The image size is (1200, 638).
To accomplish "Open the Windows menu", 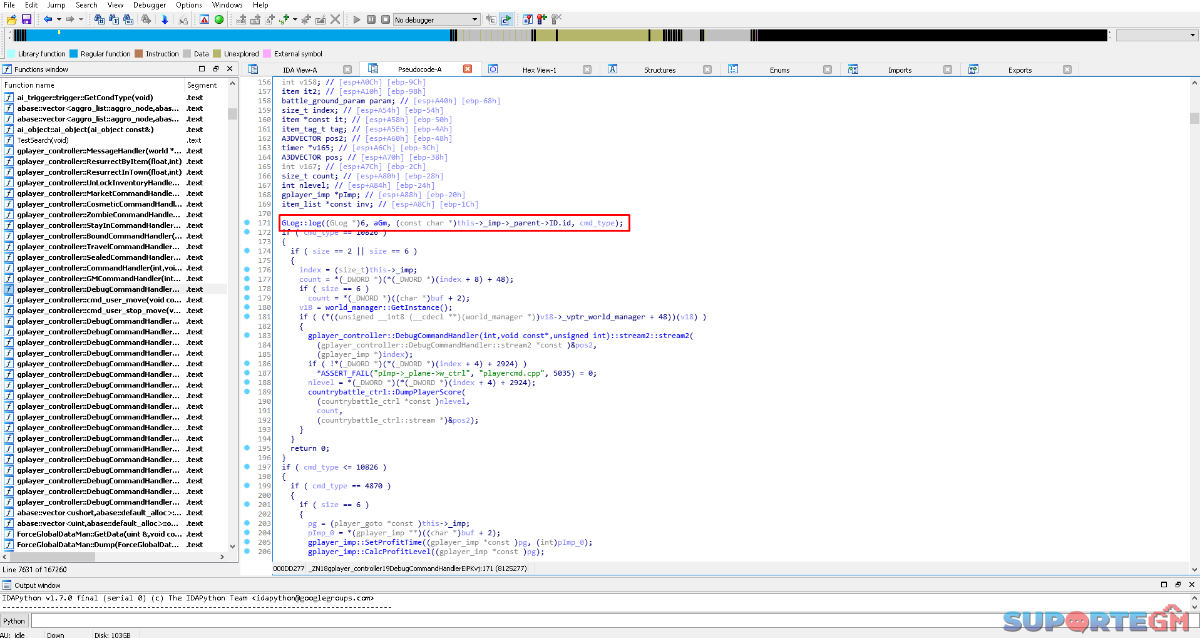I will coord(227,5).
